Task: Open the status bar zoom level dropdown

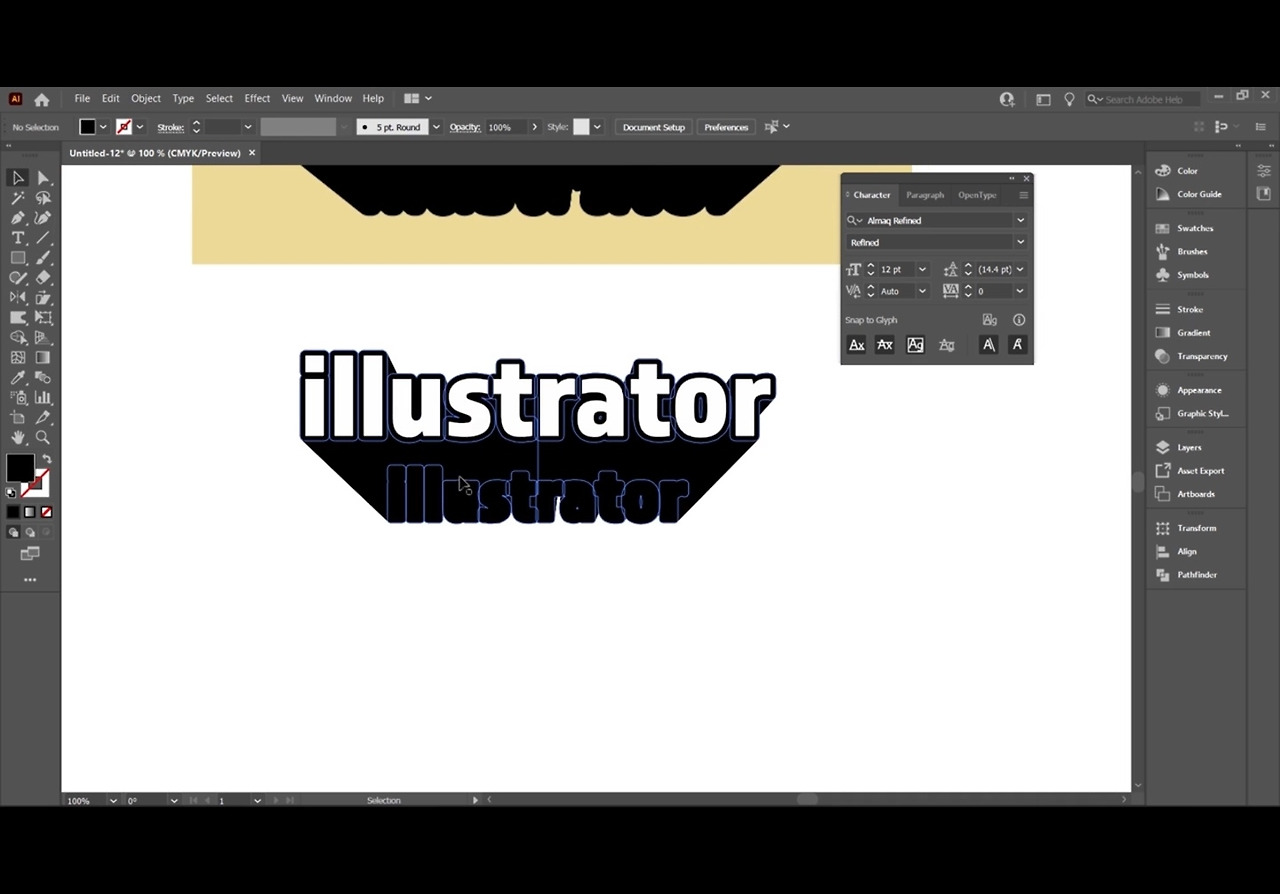Action: tap(113, 801)
